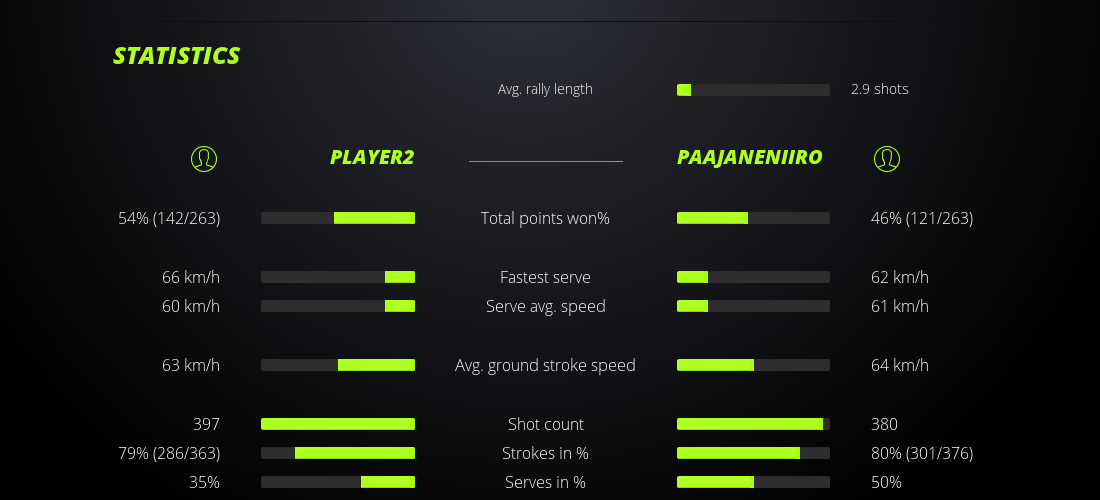Click PAAJANENIIRO Total points won bar
This screenshot has width=1100, height=500.
click(x=753, y=218)
